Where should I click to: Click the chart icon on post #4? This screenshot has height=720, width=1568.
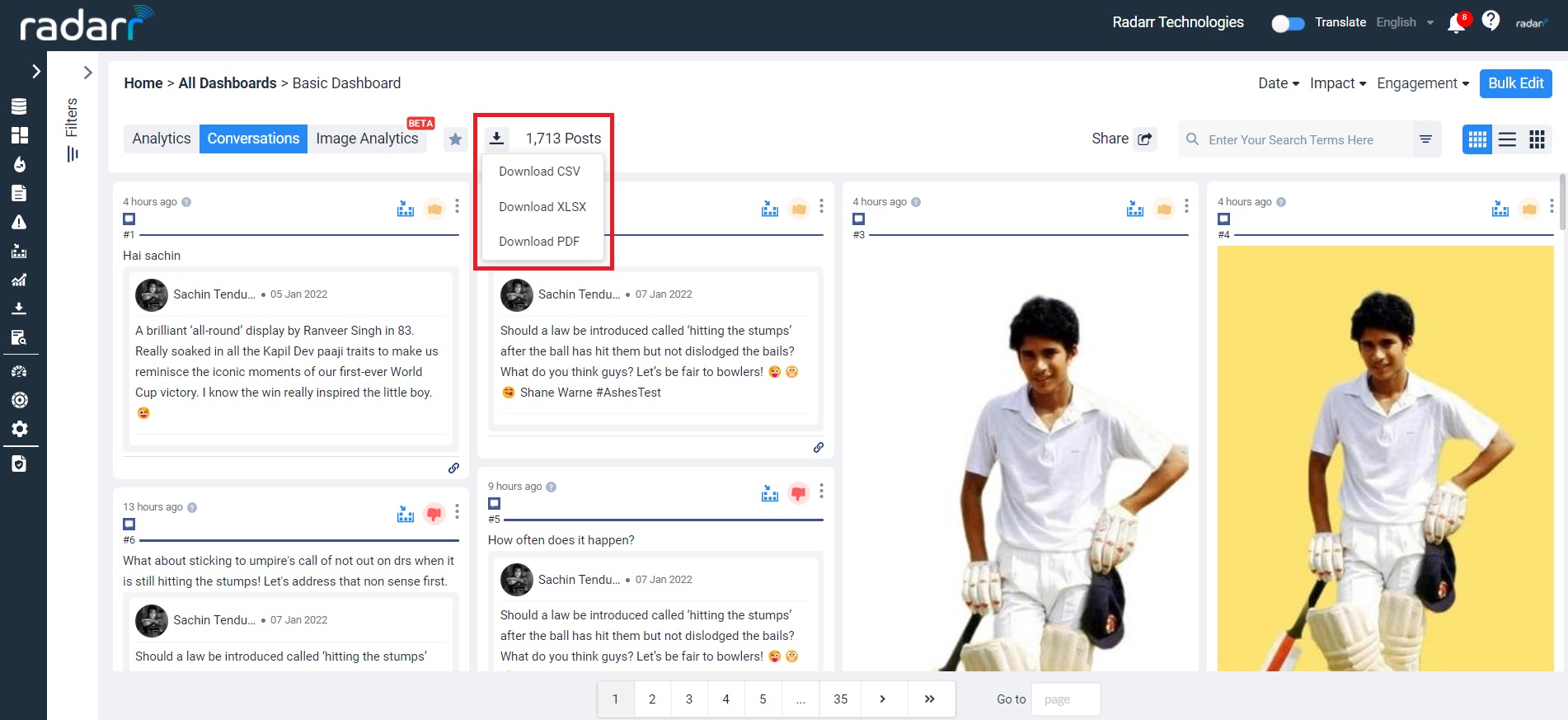coord(1500,209)
